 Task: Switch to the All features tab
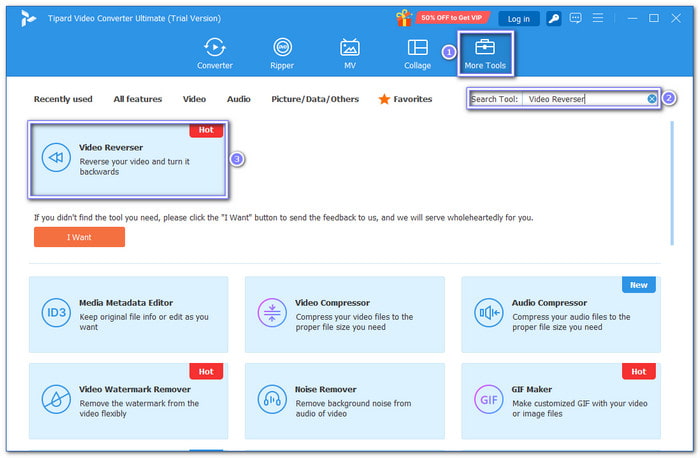point(138,99)
